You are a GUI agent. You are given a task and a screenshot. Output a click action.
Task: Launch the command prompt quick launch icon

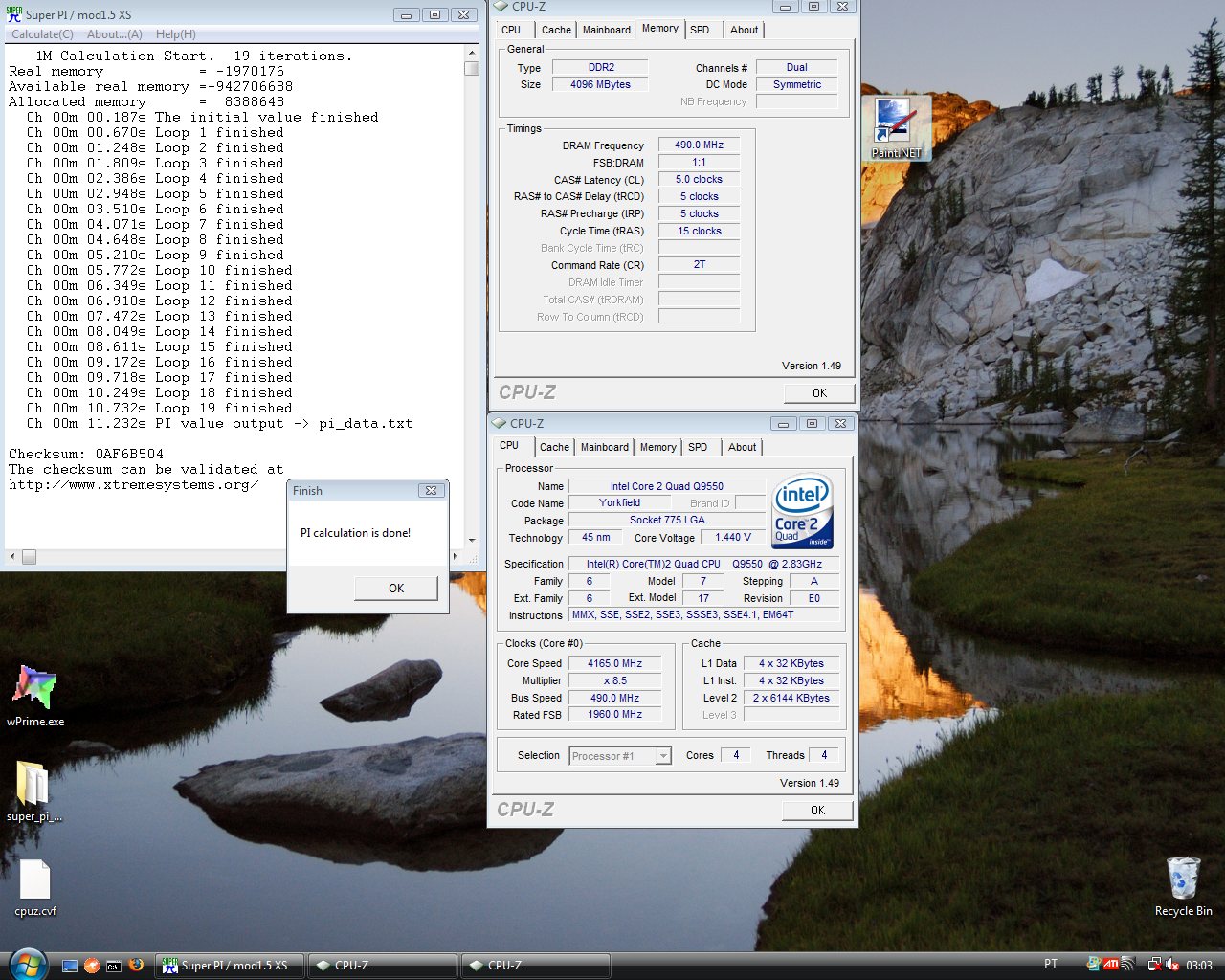114,966
